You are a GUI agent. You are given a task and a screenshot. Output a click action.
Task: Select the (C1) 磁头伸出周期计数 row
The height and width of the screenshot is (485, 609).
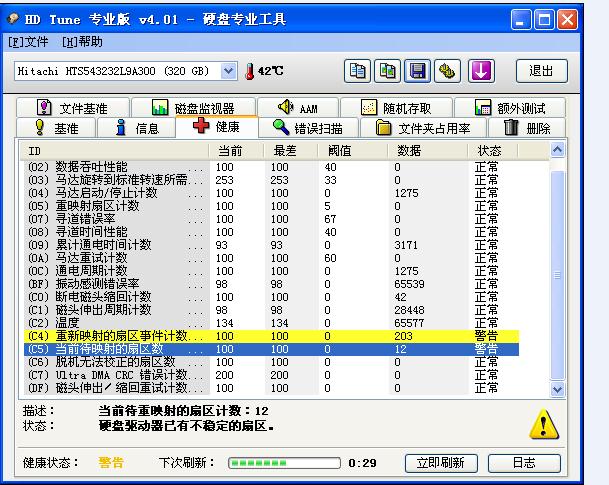271,310
